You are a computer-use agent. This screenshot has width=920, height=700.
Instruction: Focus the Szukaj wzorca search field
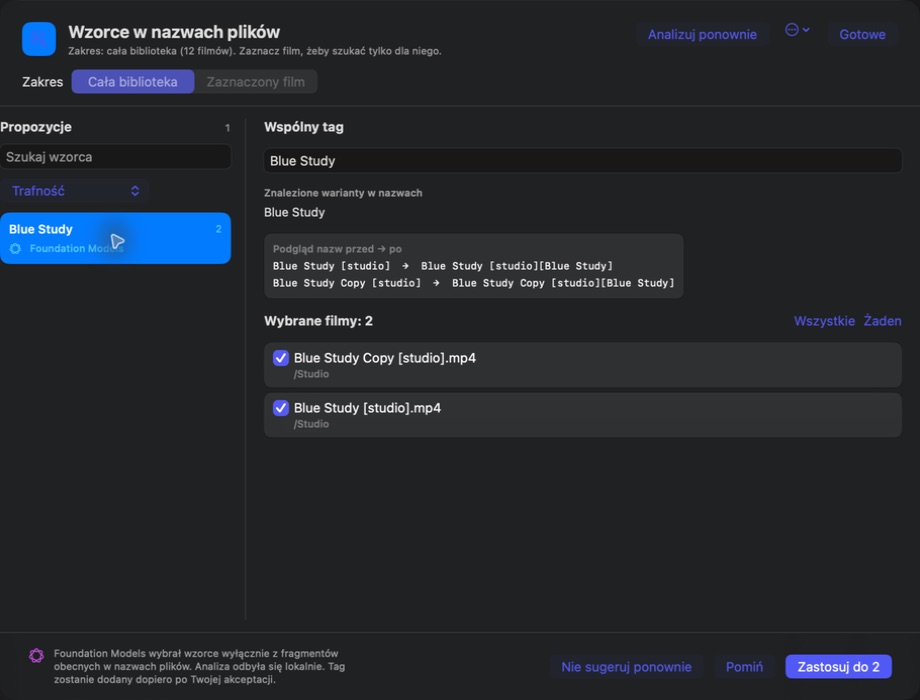[x=116, y=157]
